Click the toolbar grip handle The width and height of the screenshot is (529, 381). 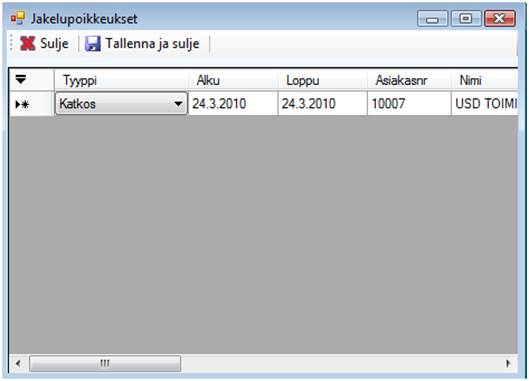click(x=11, y=44)
